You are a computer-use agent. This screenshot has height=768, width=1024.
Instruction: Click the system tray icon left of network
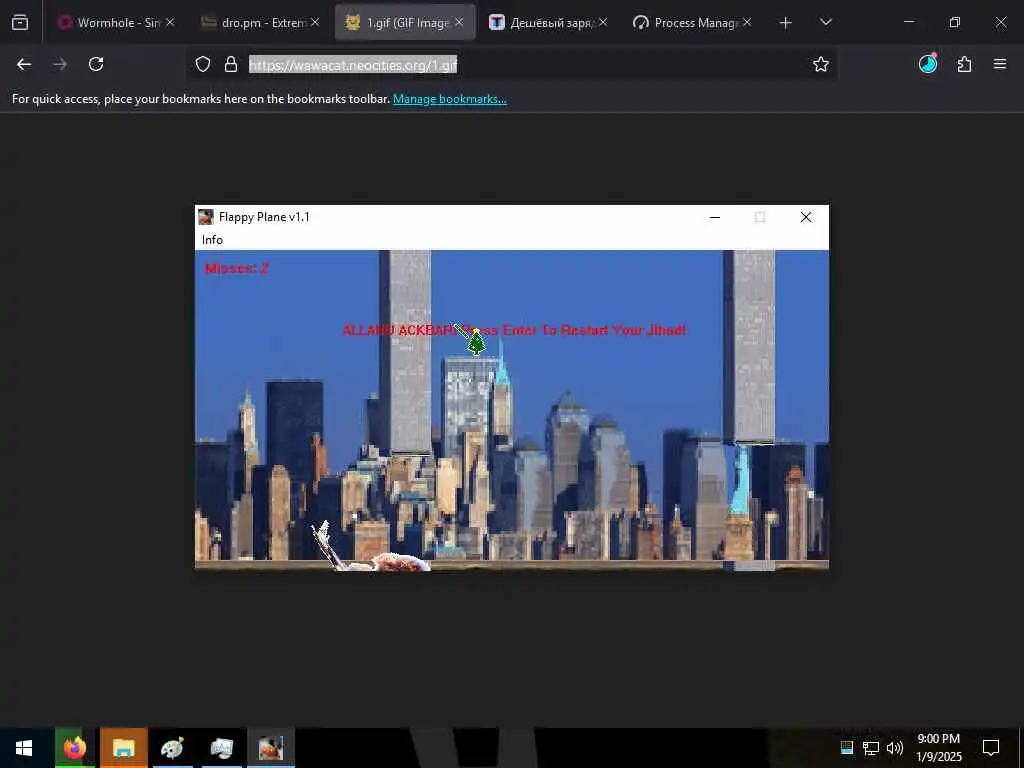[846, 748]
